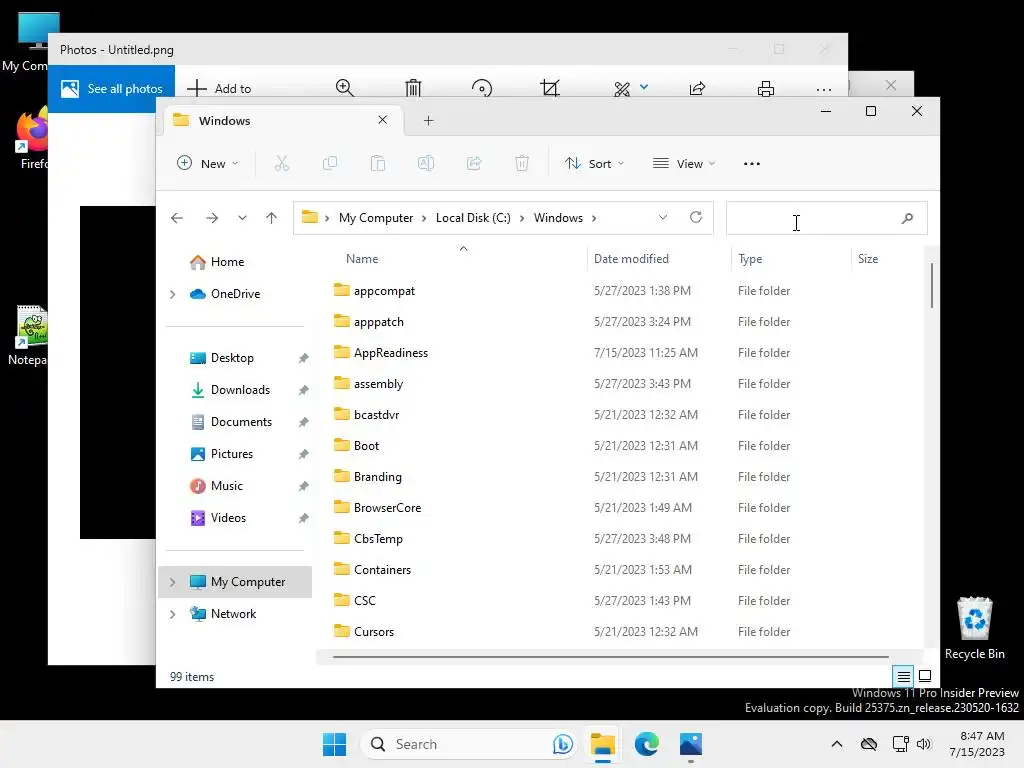1024x768 pixels.
Task: Click the Windows Start button
Action: pos(334,744)
